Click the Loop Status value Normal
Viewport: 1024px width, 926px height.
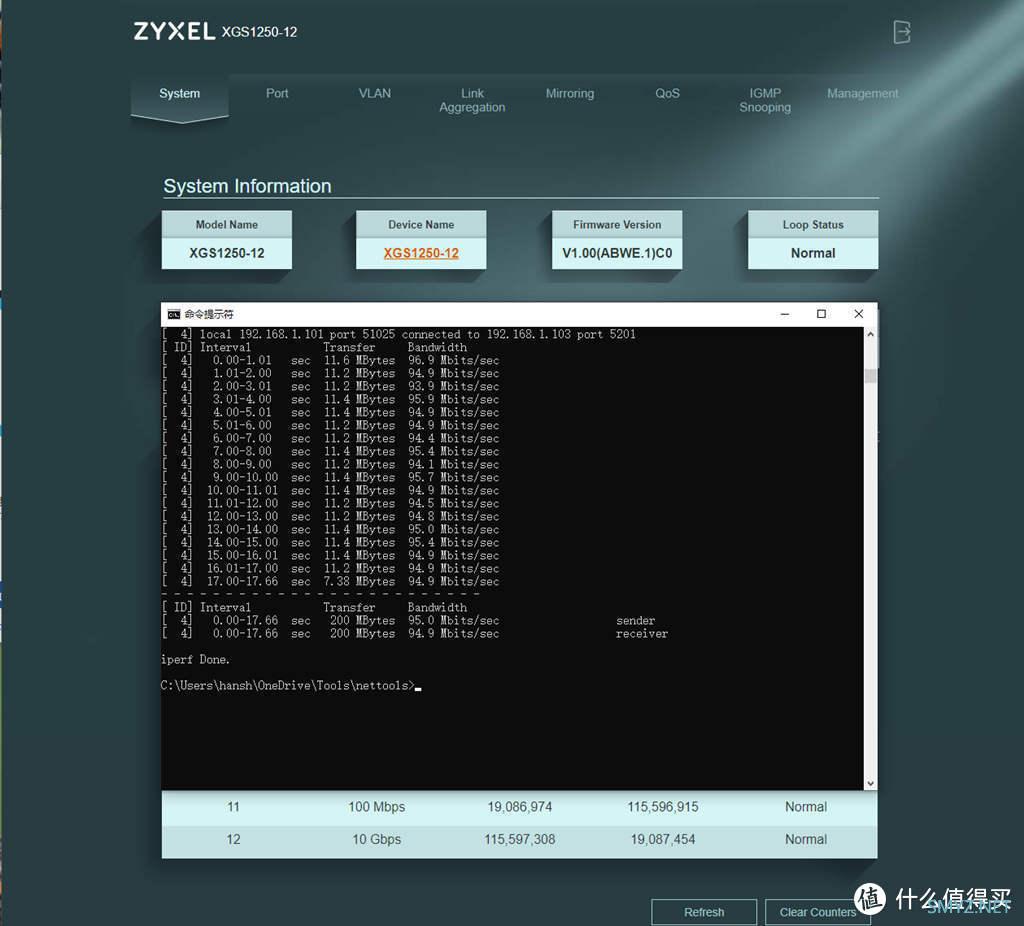point(813,253)
